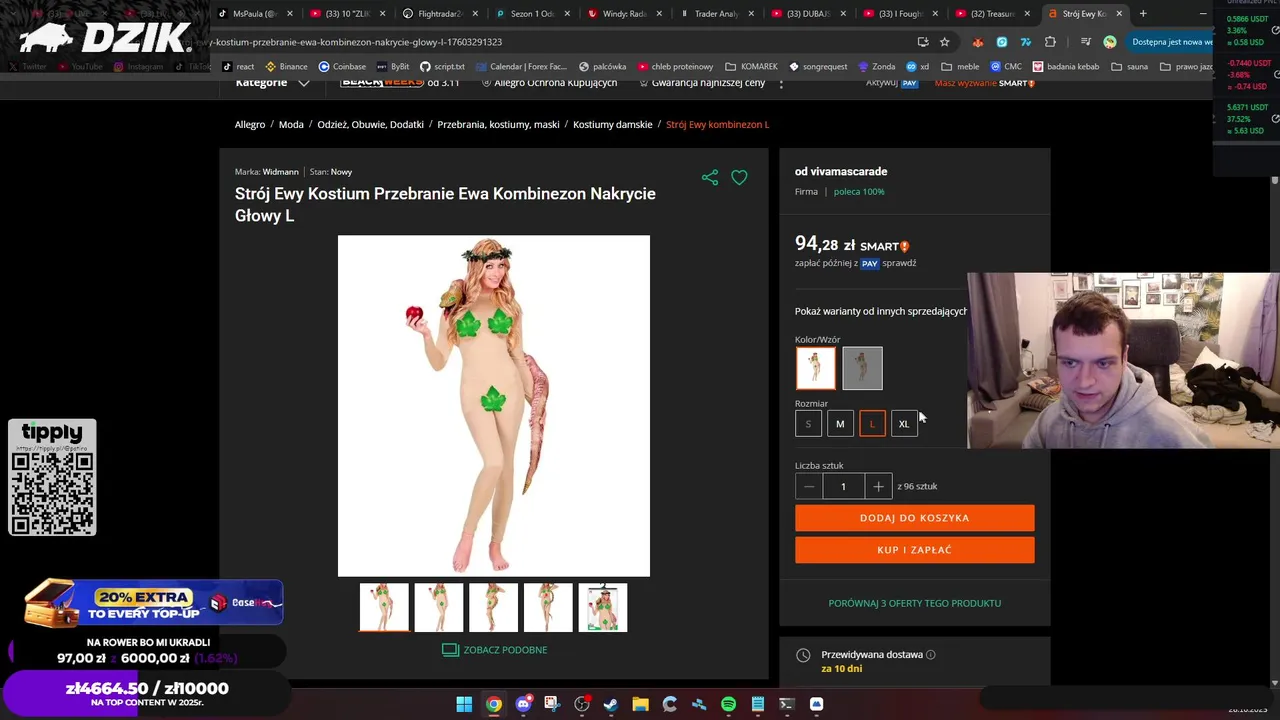1280x720 pixels.
Task: Open a new browser tab
Action: (1143, 14)
